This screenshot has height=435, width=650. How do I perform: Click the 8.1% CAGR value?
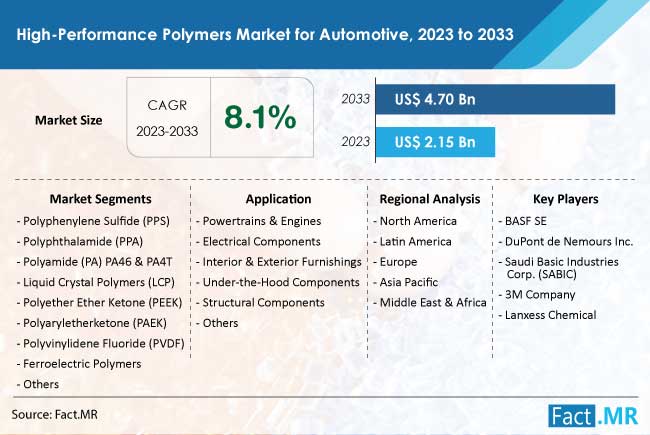click(x=260, y=117)
